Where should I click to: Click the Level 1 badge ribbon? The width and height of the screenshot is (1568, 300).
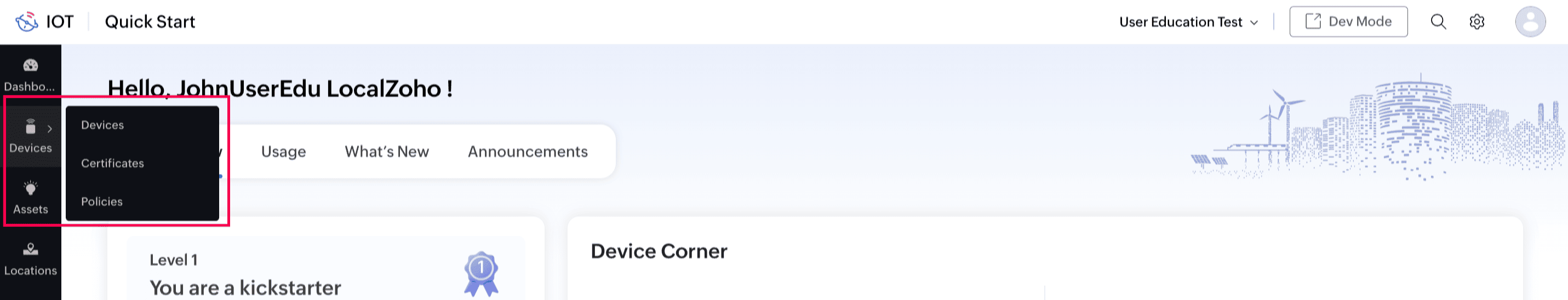[x=481, y=273]
